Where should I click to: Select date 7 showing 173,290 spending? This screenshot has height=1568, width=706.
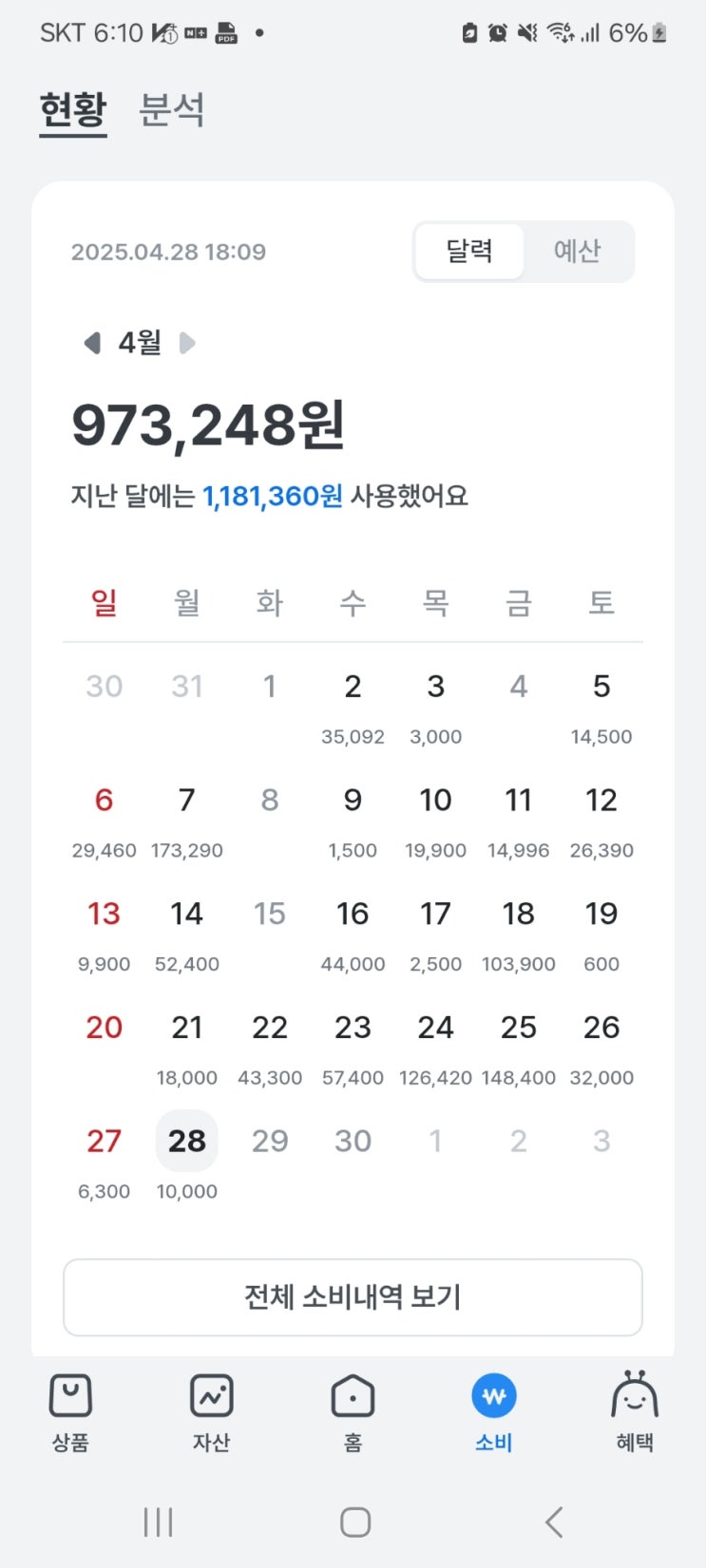click(x=187, y=821)
